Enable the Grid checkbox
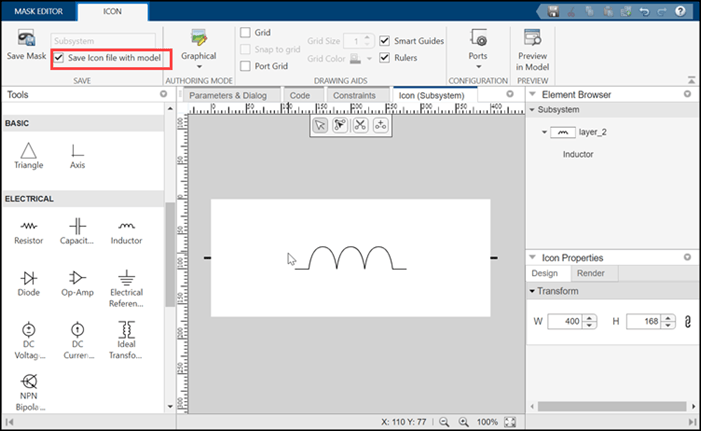The width and height of the screenshot is (701, 431). click(x=245, y=32)
